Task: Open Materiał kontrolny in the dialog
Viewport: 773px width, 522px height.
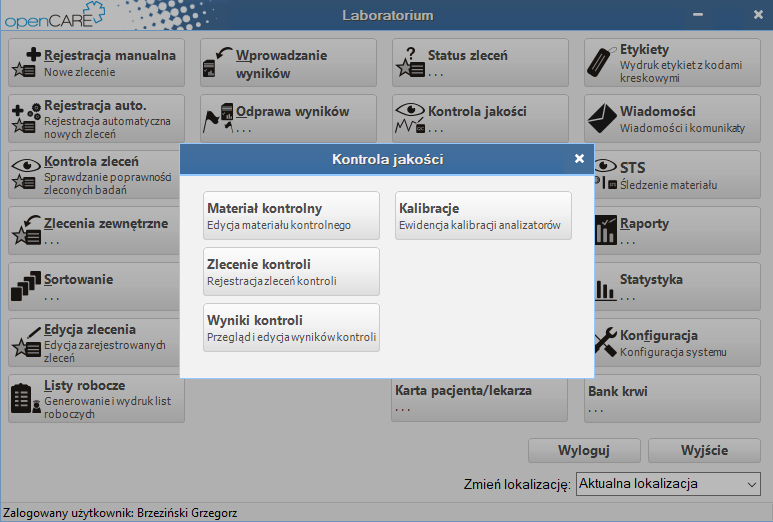Action: click(291, 215)
